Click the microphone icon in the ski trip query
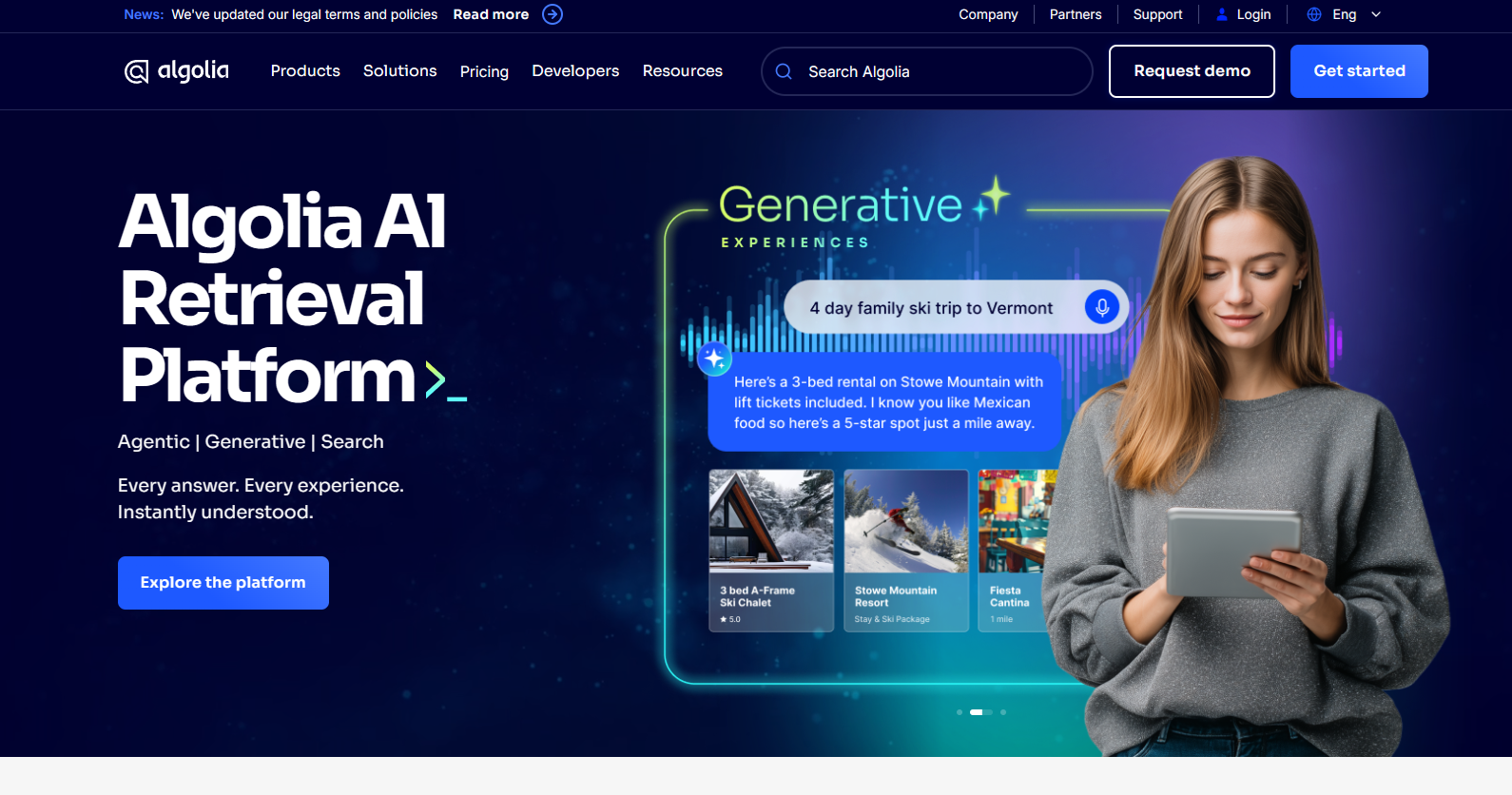The height and width of the screenshot is (795, 1512). pos(1102,307)
